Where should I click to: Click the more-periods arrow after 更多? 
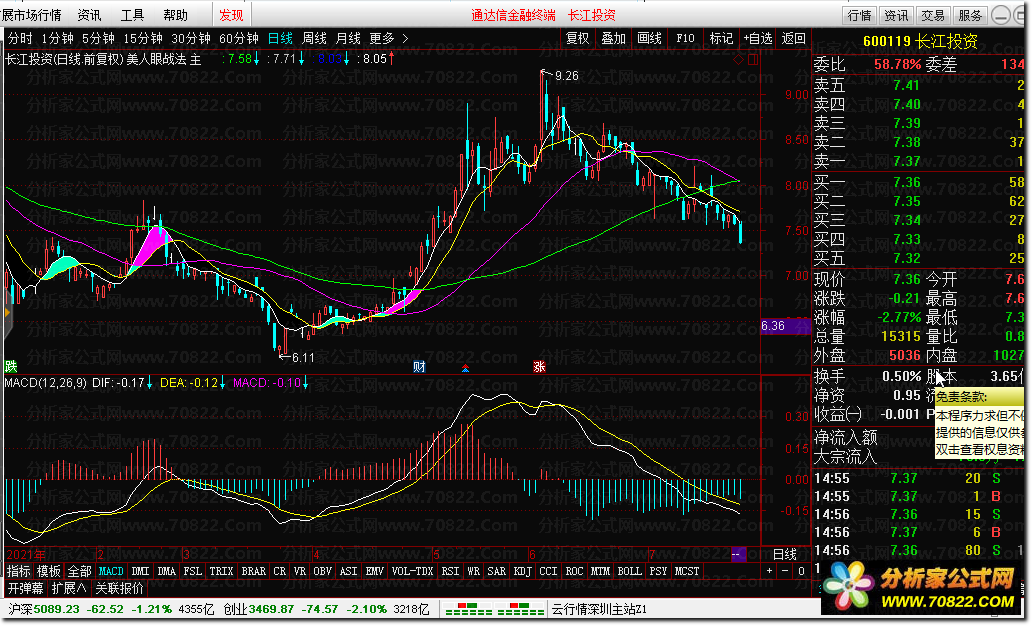click(x=405, y=39)
